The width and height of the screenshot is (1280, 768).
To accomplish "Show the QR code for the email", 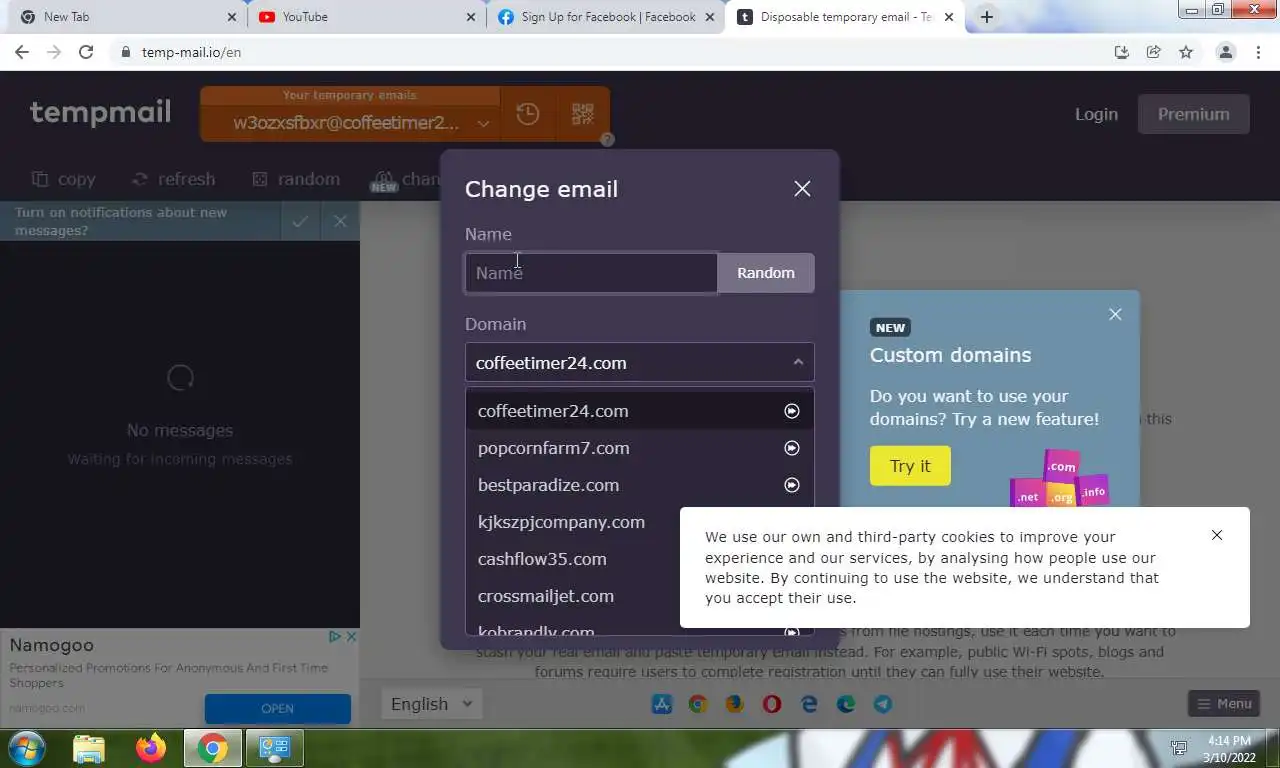I will click(x=583, y=114).
